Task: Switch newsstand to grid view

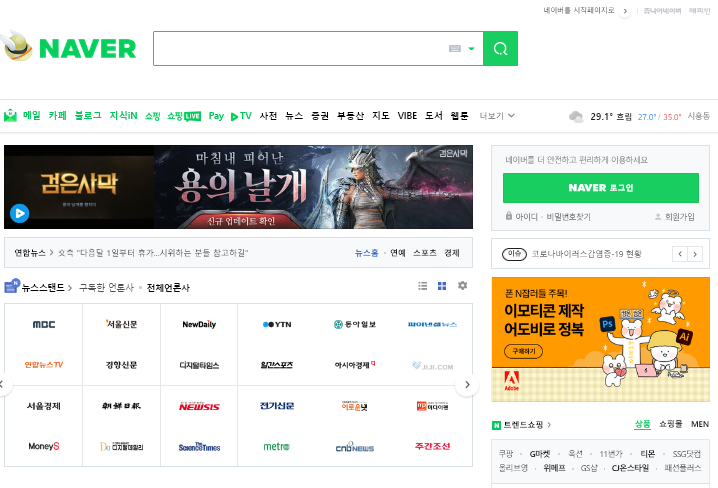Action: (442, 286)
